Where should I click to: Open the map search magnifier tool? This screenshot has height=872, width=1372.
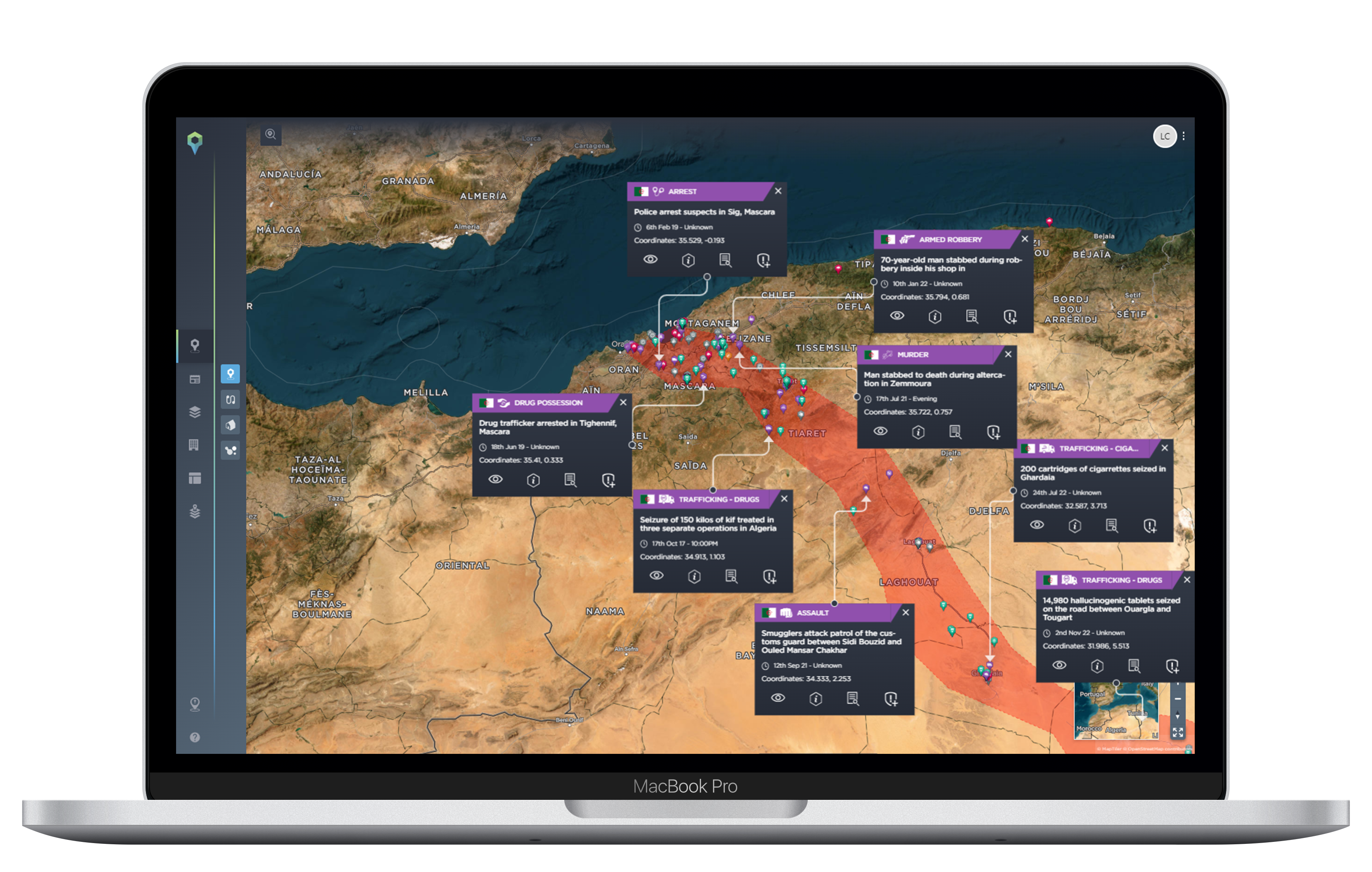pos(271,134)
